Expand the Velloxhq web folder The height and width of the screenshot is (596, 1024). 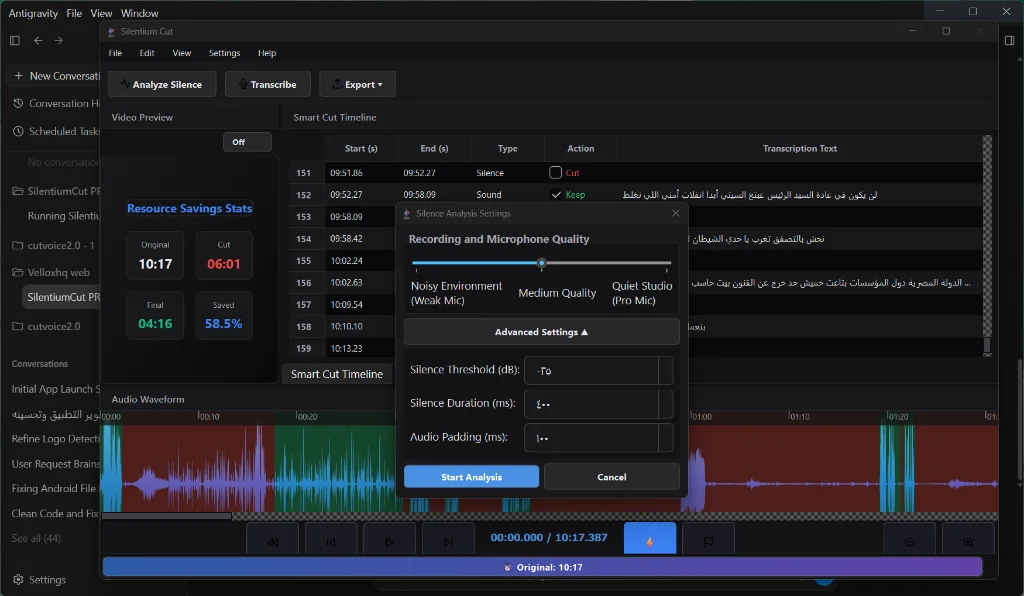point(52,272)
